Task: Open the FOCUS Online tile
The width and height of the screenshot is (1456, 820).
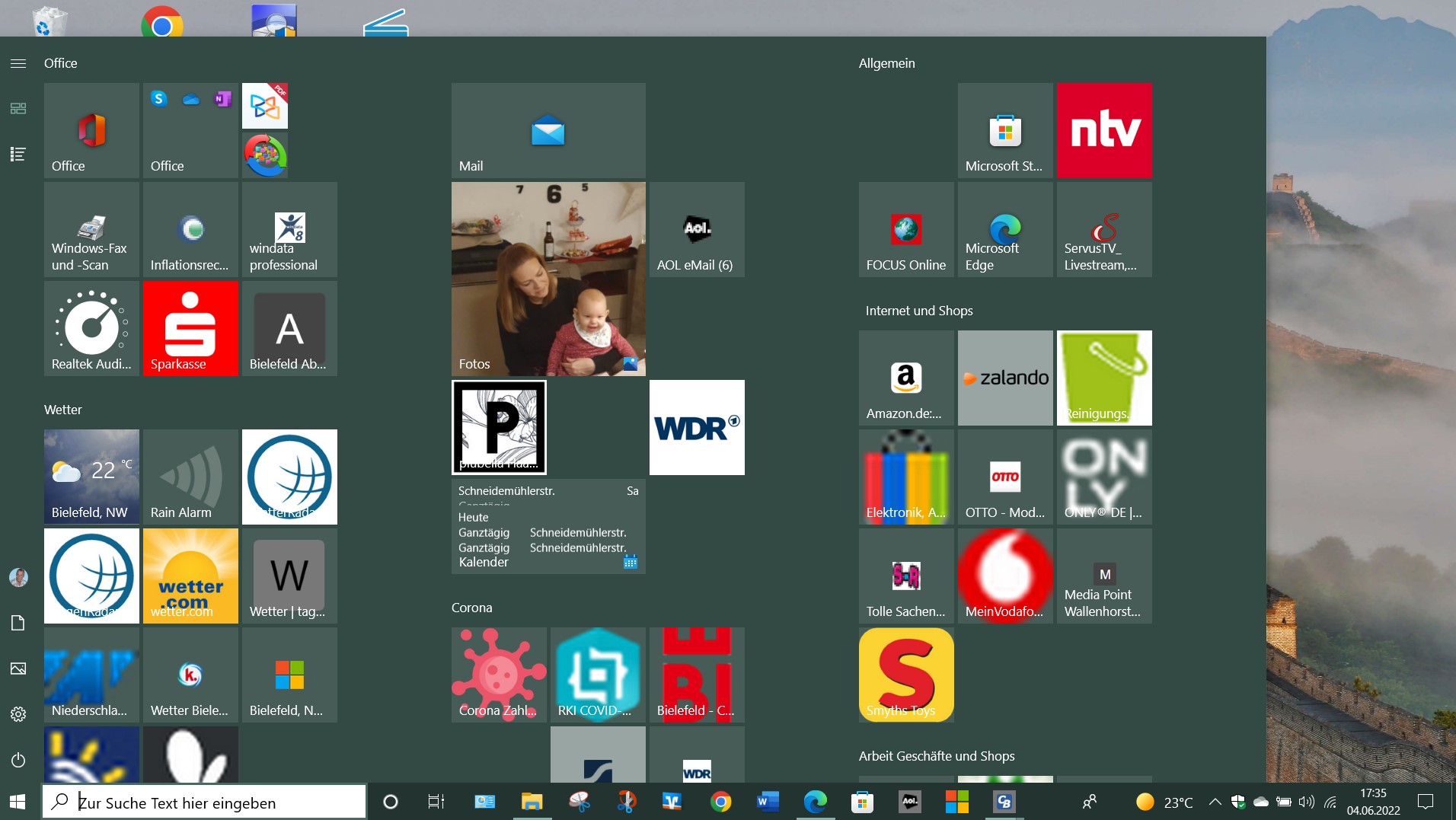Action: [x=906, y=229]
